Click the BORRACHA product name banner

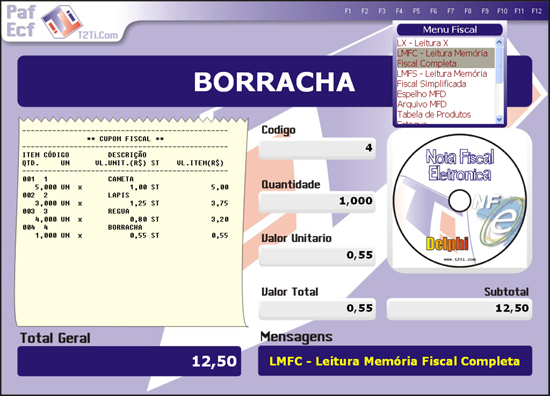pos(275,81)
